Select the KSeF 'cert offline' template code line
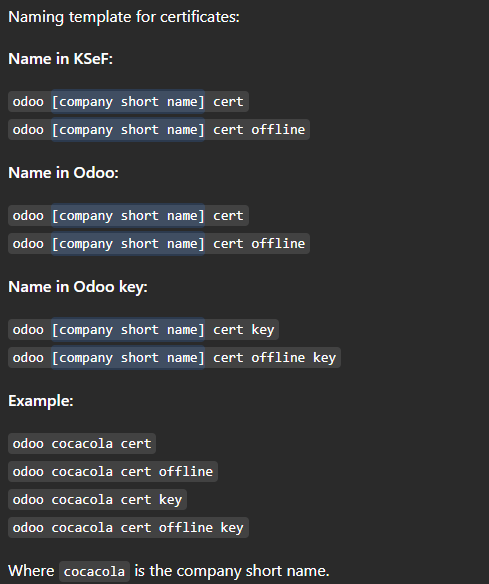The width and height of the screenshot is (489, 584). tap(159, 130)
